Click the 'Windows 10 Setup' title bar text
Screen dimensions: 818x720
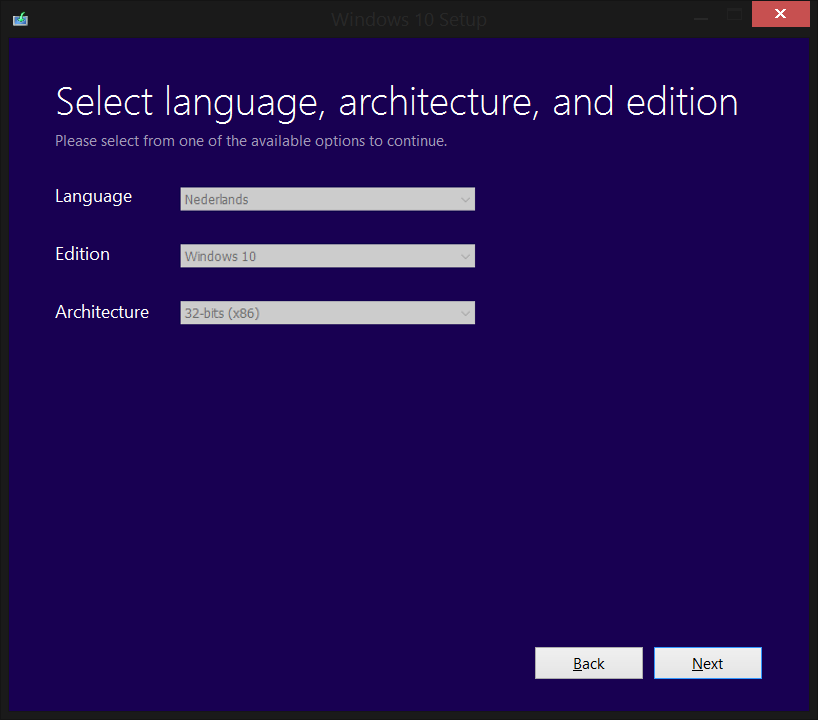[x=409, y=20]
